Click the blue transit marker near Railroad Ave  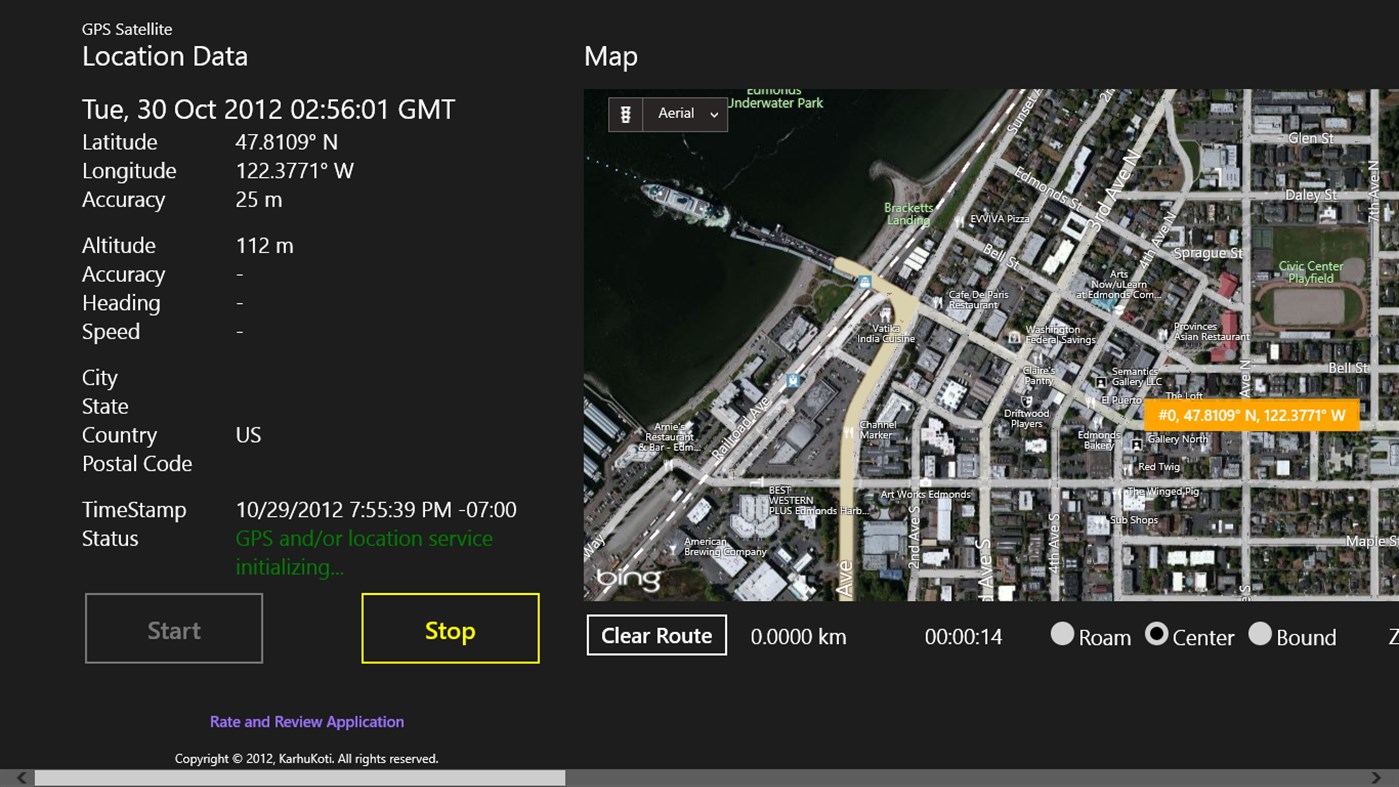point(791,380)
